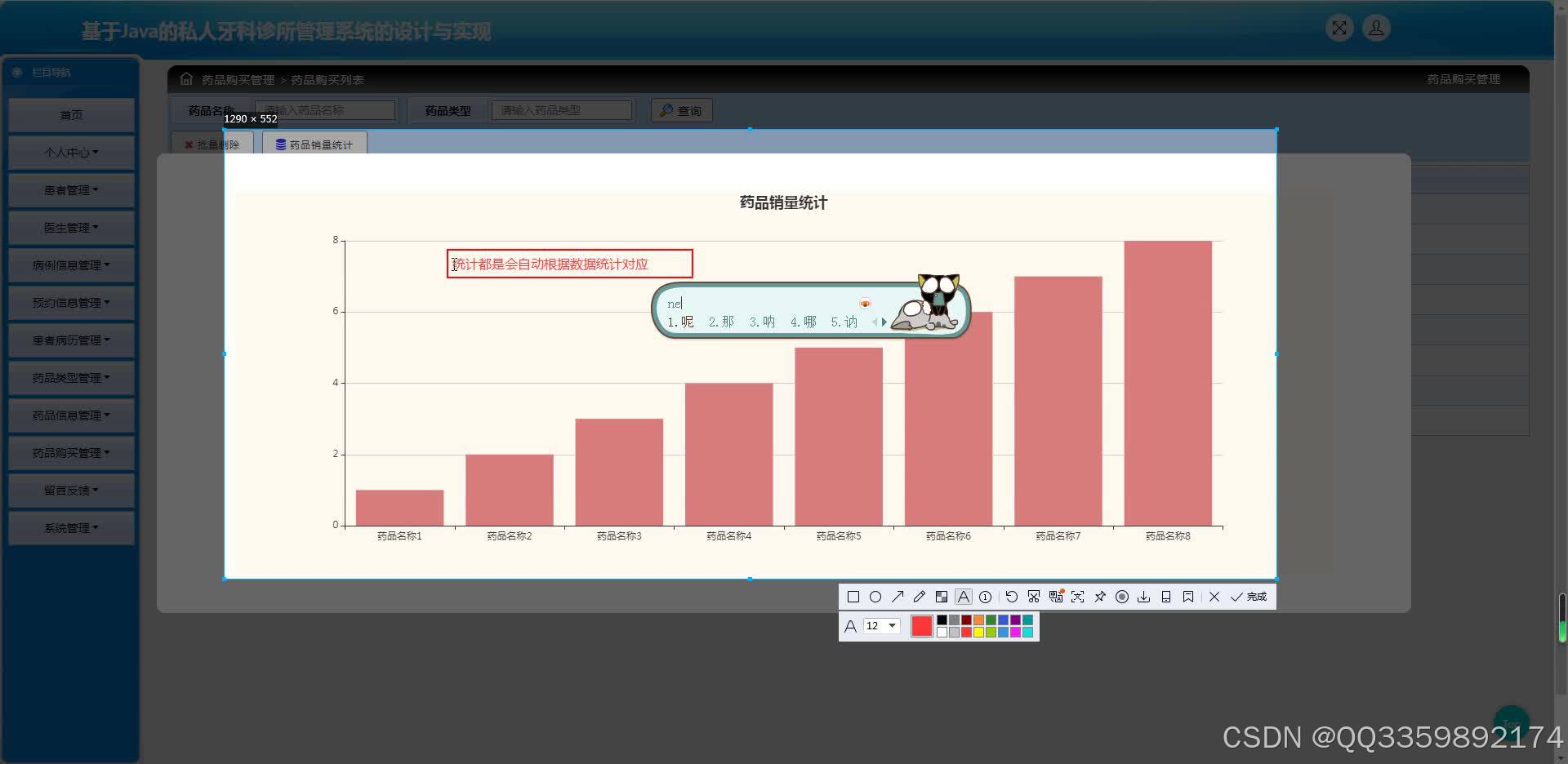
Task: Expand the 患者管理 sidebar menu
Action: pos(71,190)
